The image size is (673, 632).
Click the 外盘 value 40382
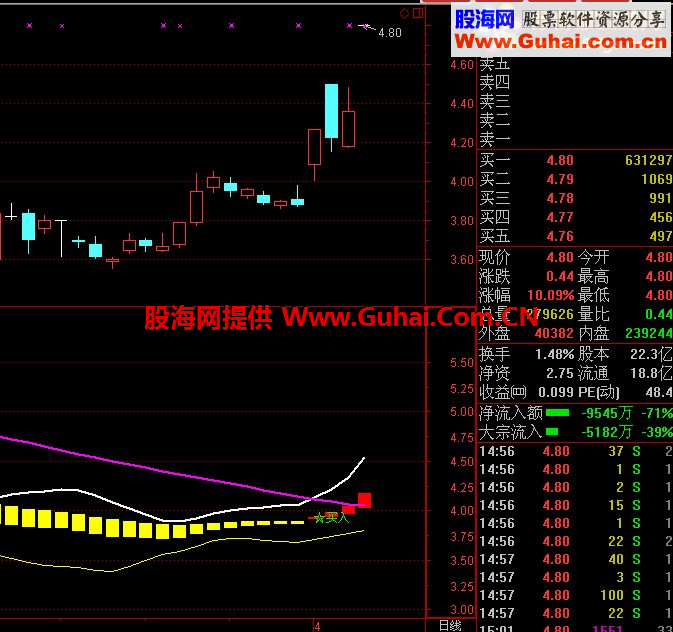pyautogui.click(x=554, y=333)
